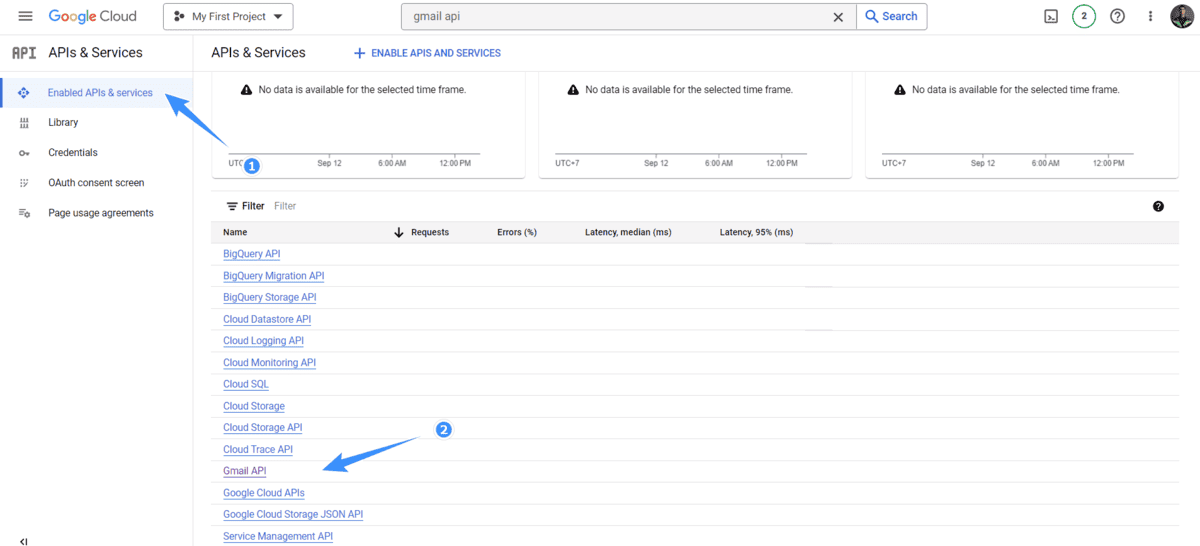The width and height of the screenshot is (1200, 546).
Task: Open Gmail API link
Action: point(245,471)
